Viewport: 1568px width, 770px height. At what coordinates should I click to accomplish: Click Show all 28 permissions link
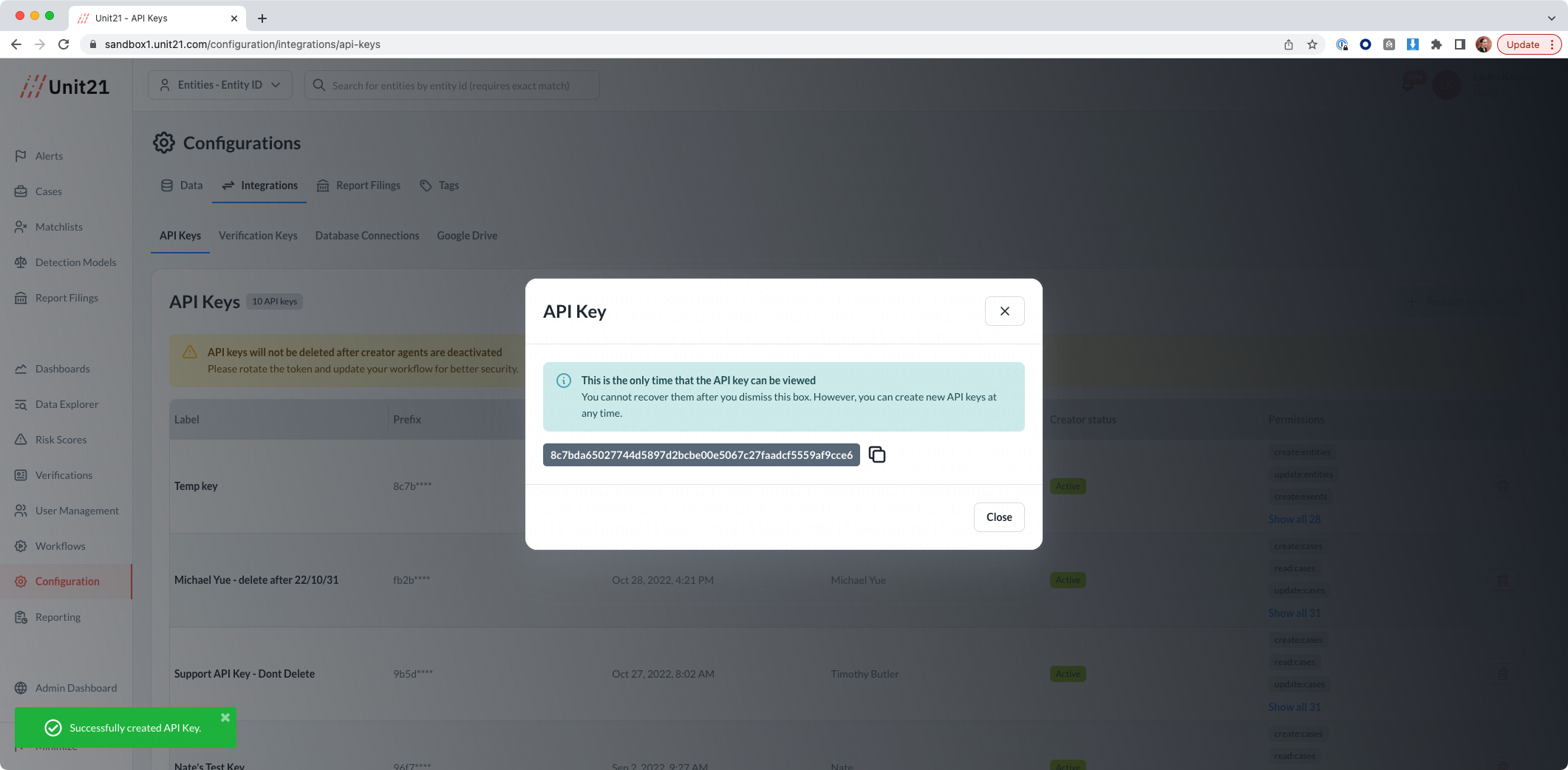coord(1294,519)
